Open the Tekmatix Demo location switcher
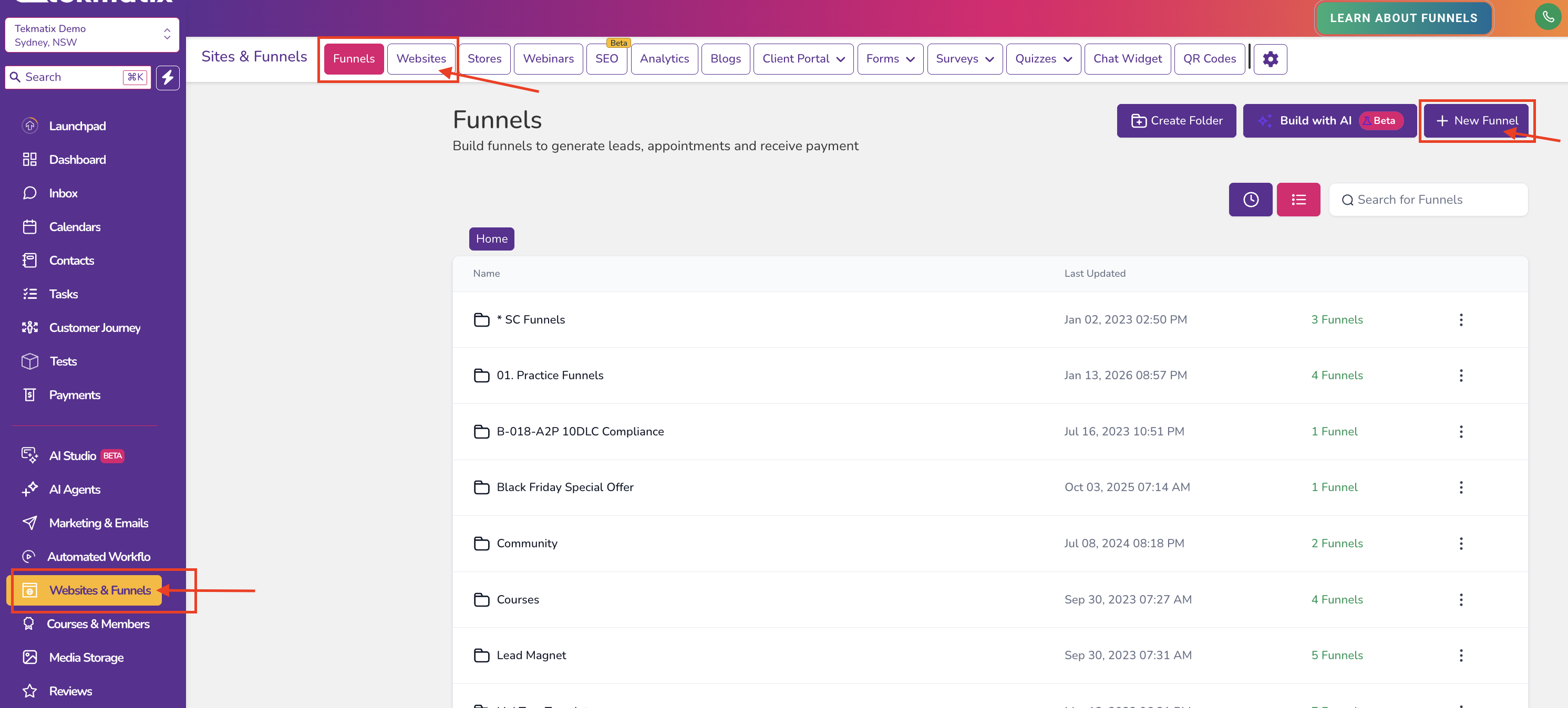The height and width of the screenshot is (708, 1568). point(91,35)
